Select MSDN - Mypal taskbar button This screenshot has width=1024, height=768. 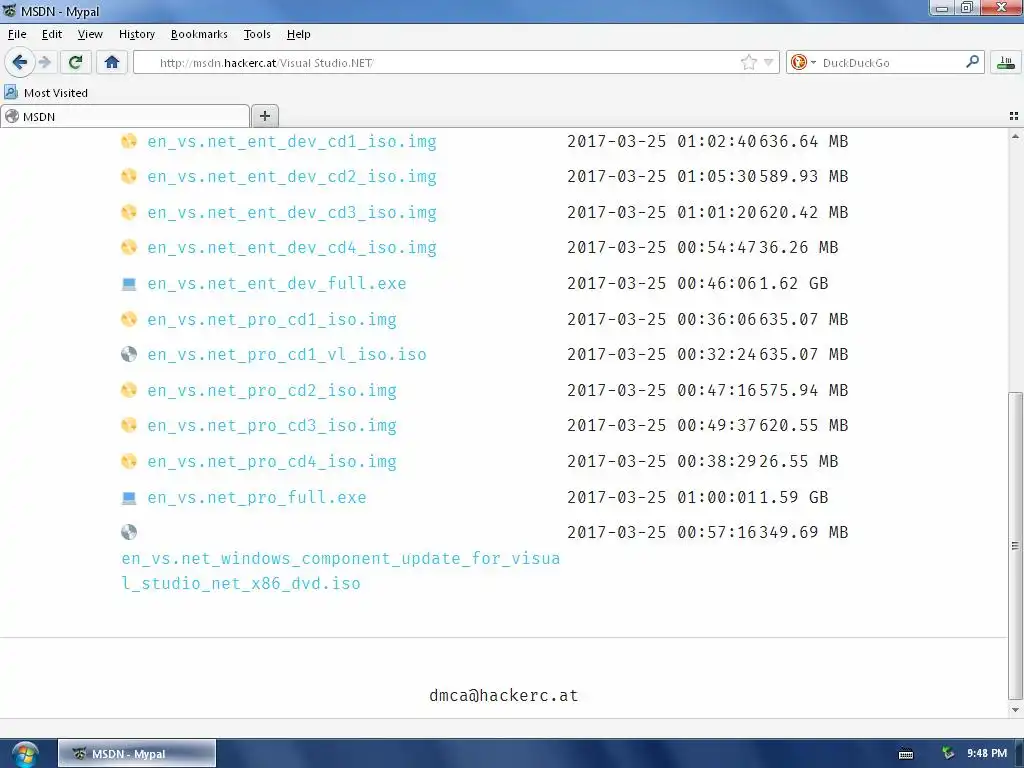tap(137, 754)
